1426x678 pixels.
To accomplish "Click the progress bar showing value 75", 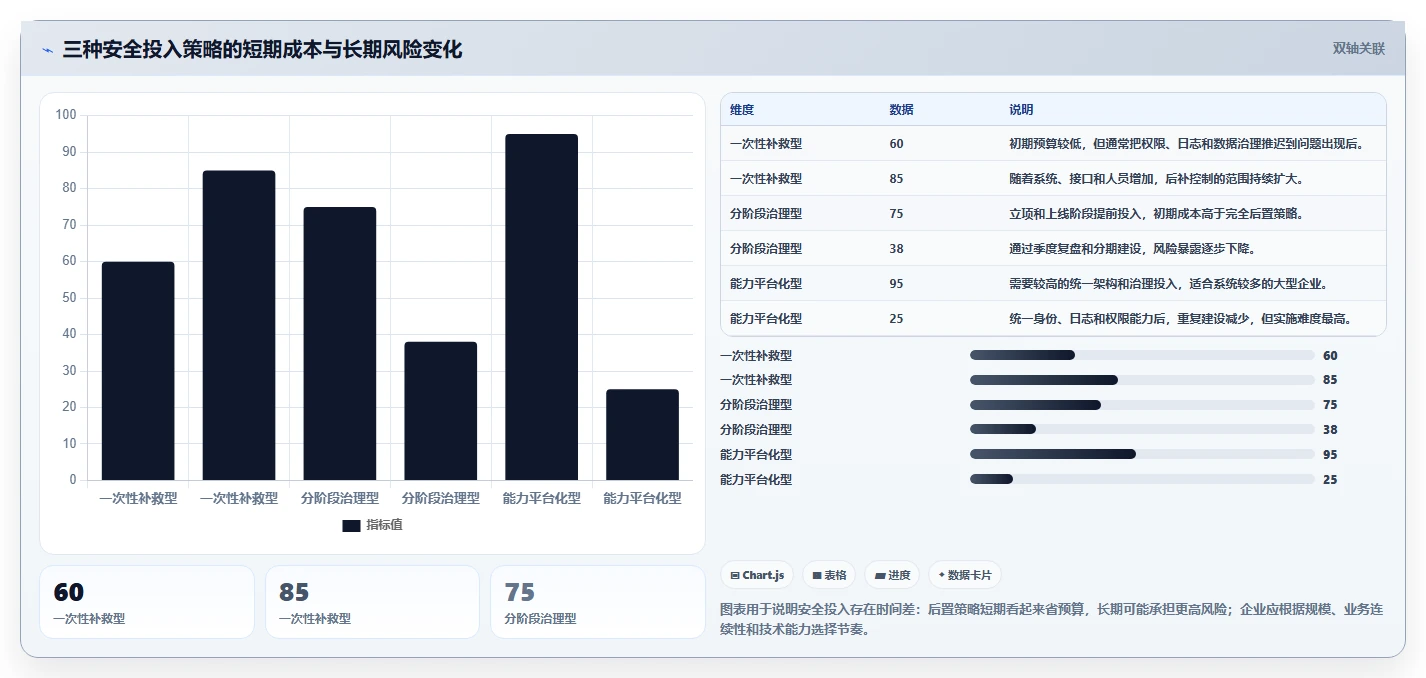I will (1142, 405).
